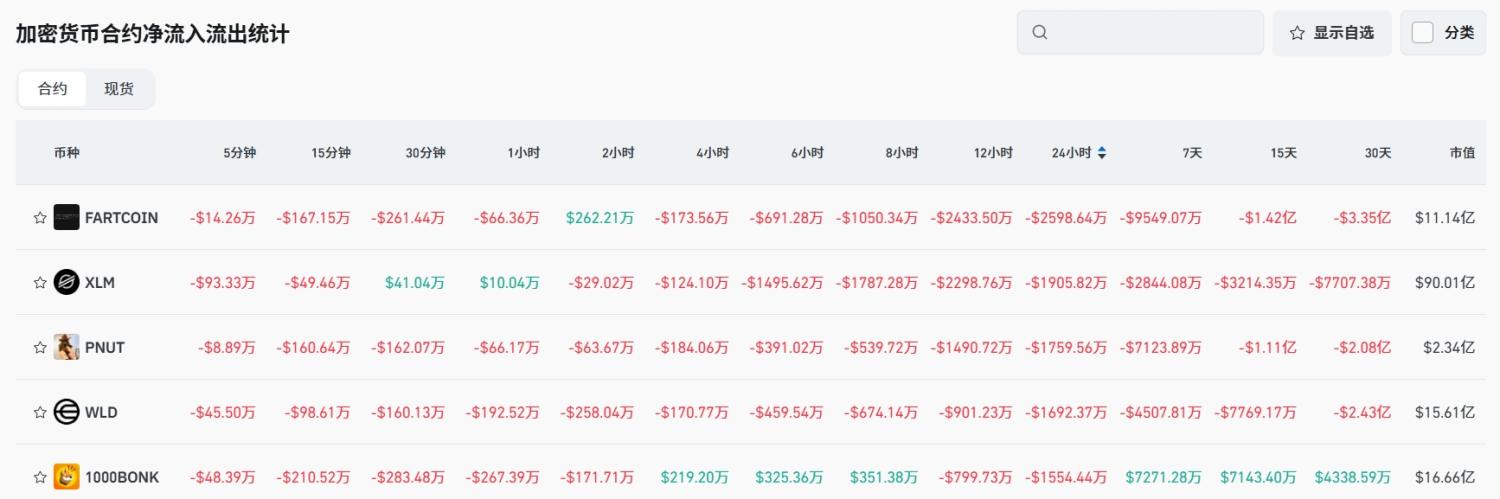Select the 合约 tab
1500x499 pixels.
pos(53,89)
